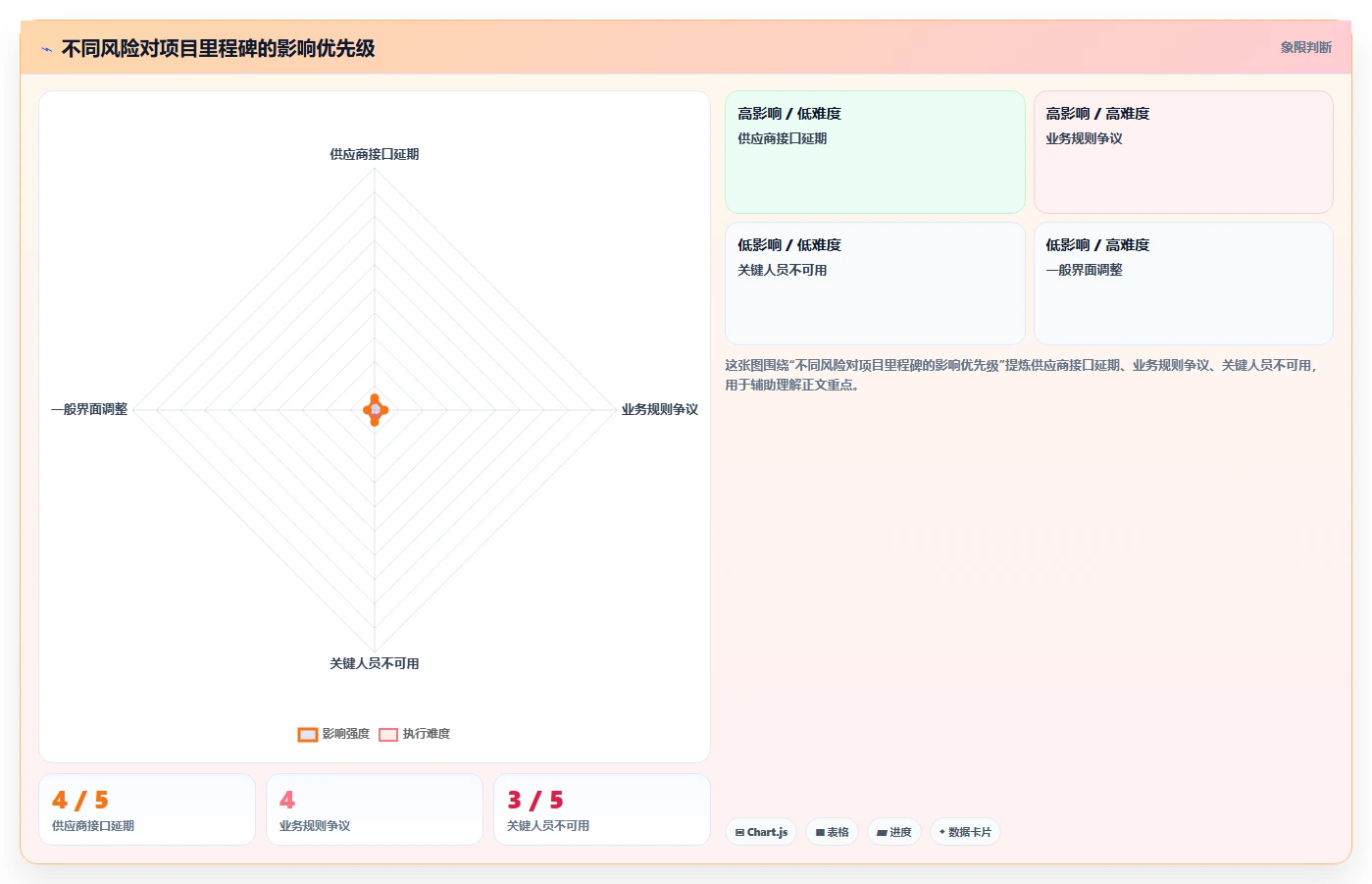Click radar axis label 一般界面调整
The width and height of the screenshot is (1372, 884).
pos(89,409)
